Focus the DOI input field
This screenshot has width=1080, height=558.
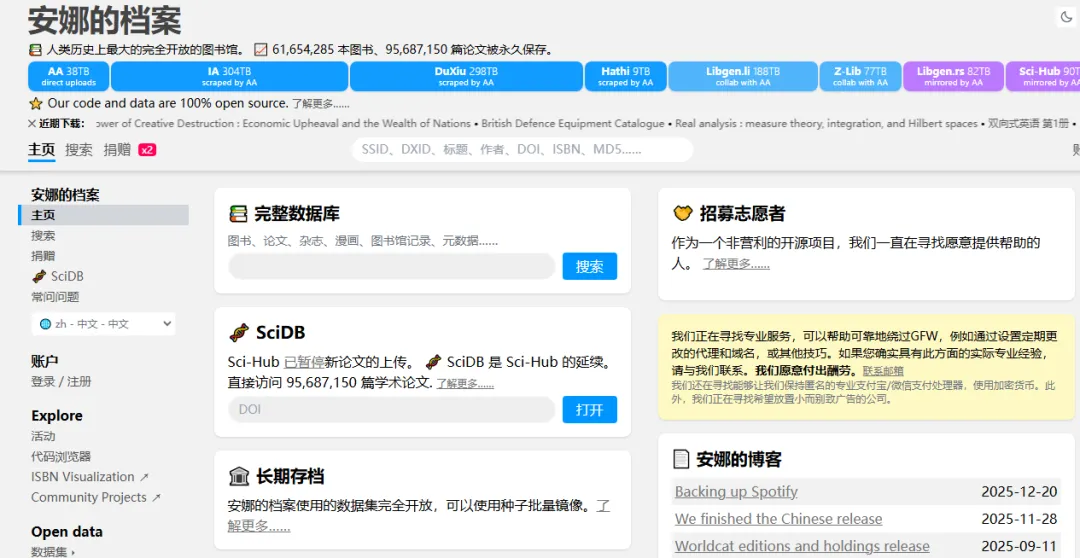tap(391, 410)
